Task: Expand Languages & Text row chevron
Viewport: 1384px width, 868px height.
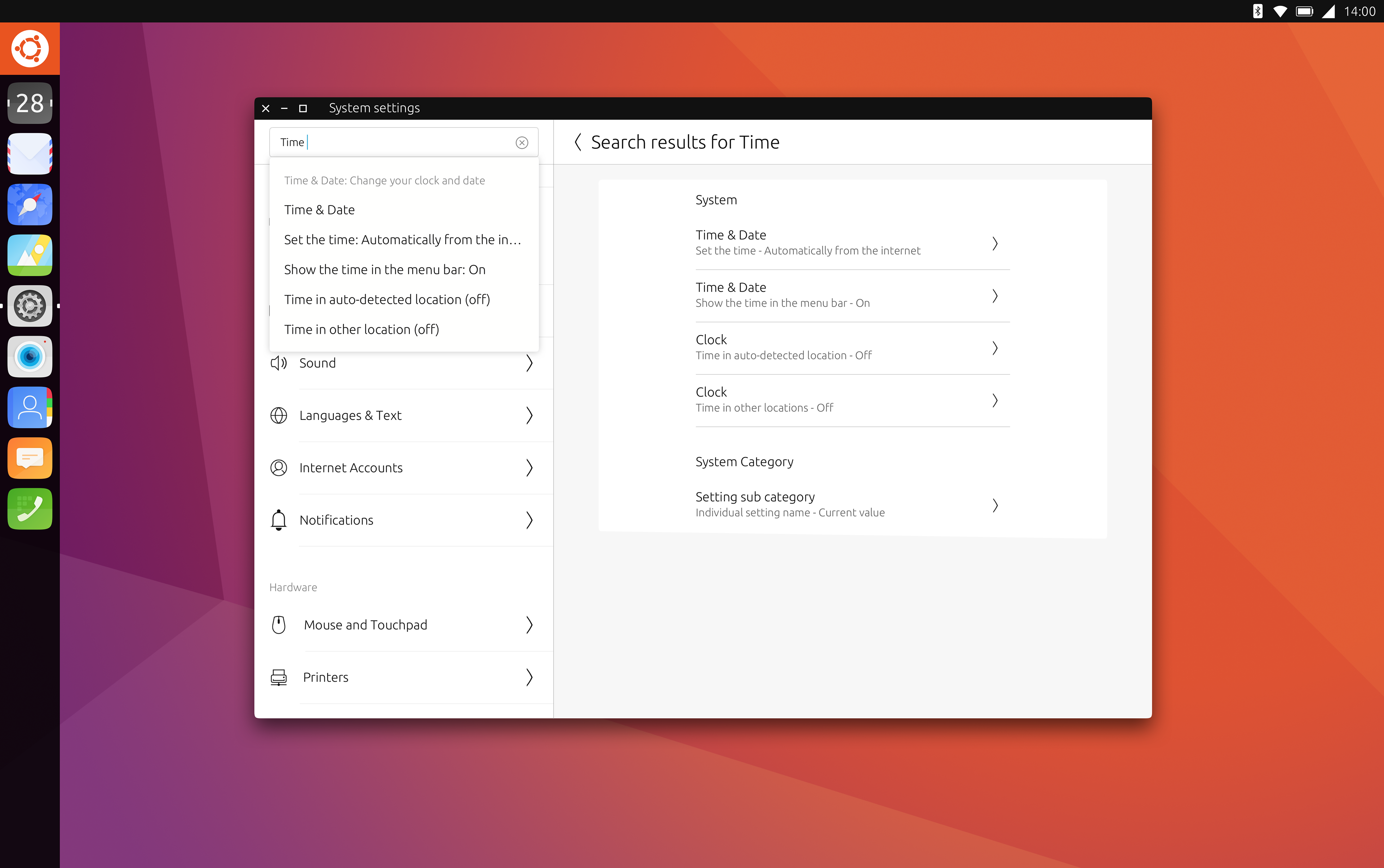Action: [529, 415]
